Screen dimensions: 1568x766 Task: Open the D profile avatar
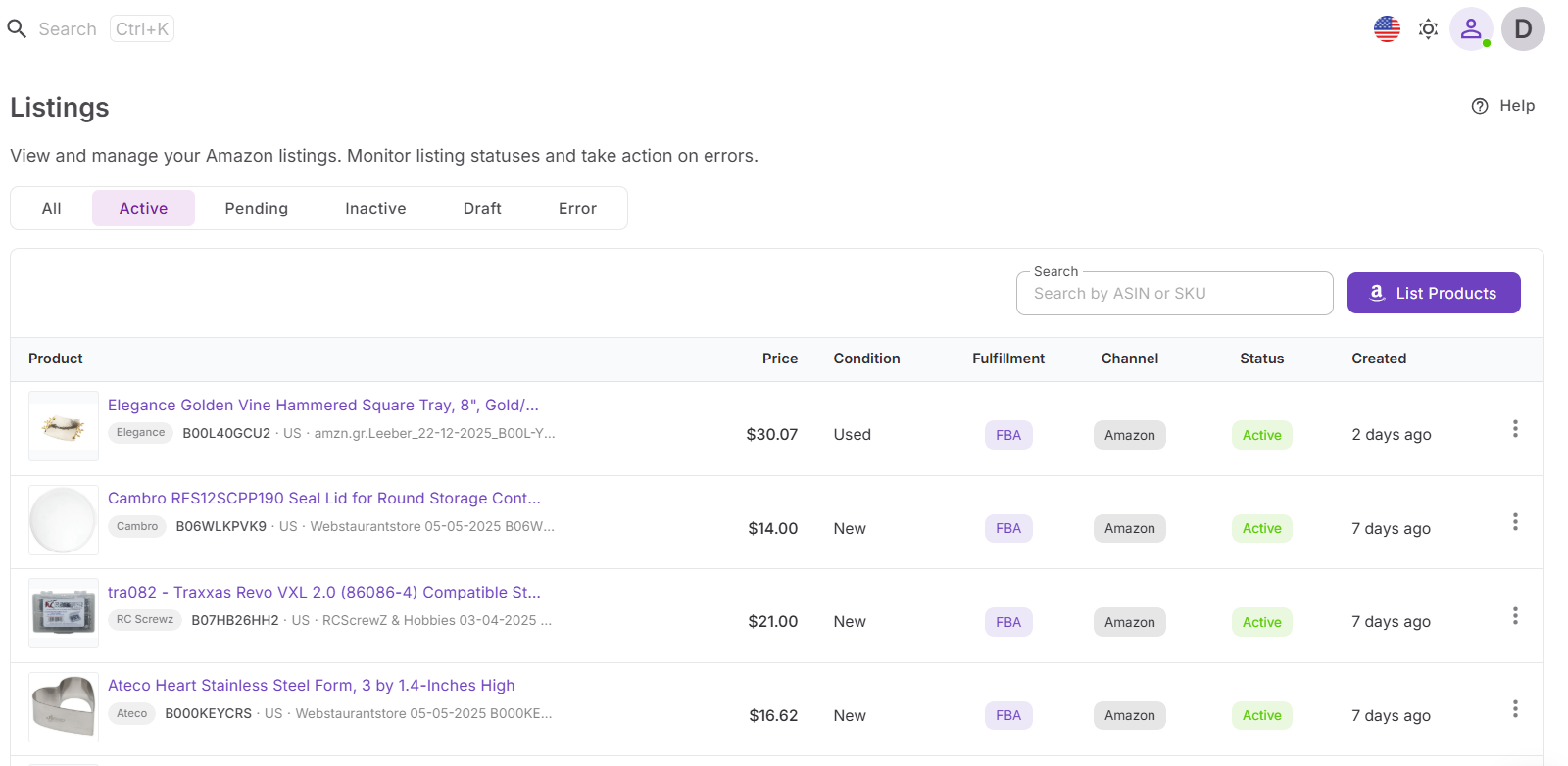point(1523,29)
